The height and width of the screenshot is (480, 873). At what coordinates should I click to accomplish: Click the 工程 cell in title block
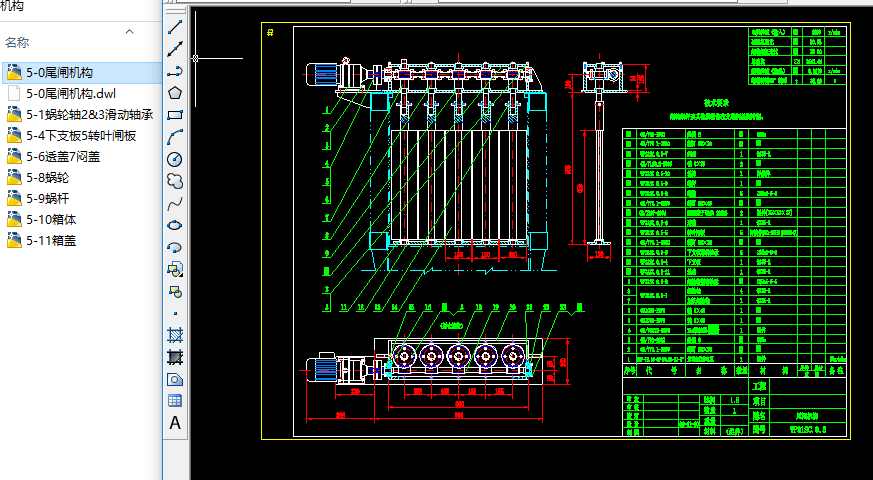click(x=759, y=386)
